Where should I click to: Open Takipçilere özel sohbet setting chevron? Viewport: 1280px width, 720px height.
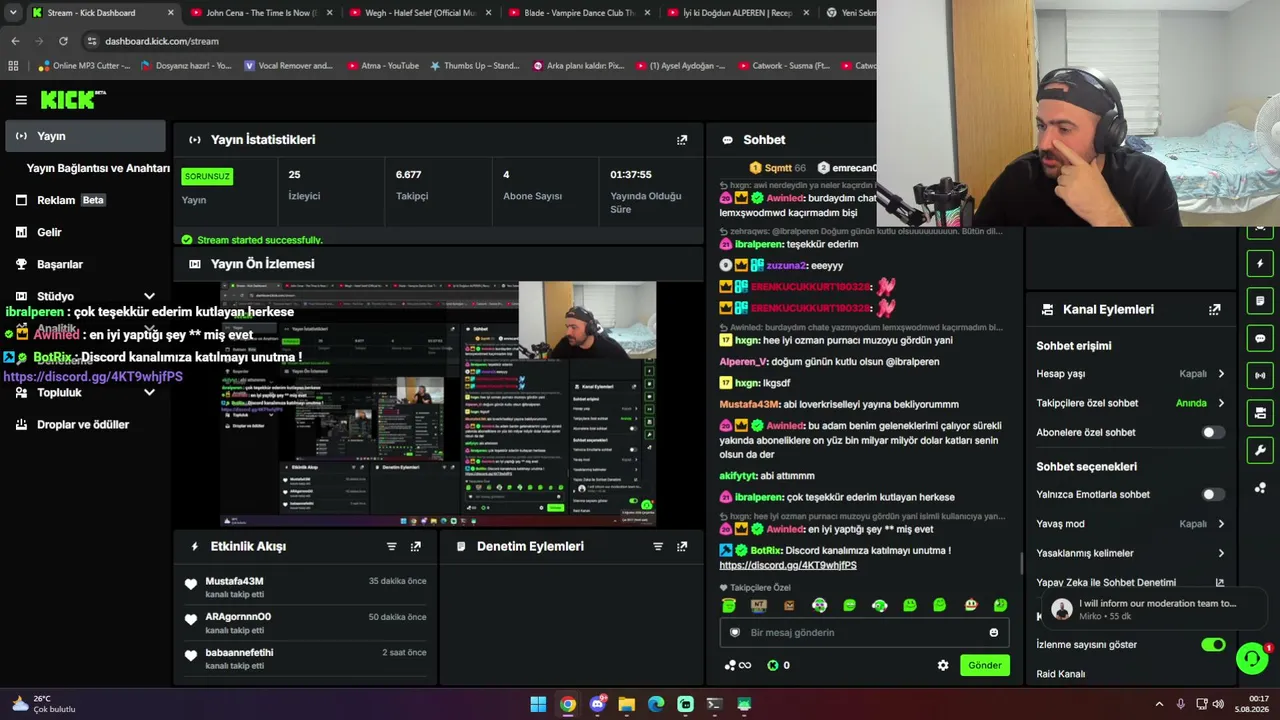point(1221,403)
